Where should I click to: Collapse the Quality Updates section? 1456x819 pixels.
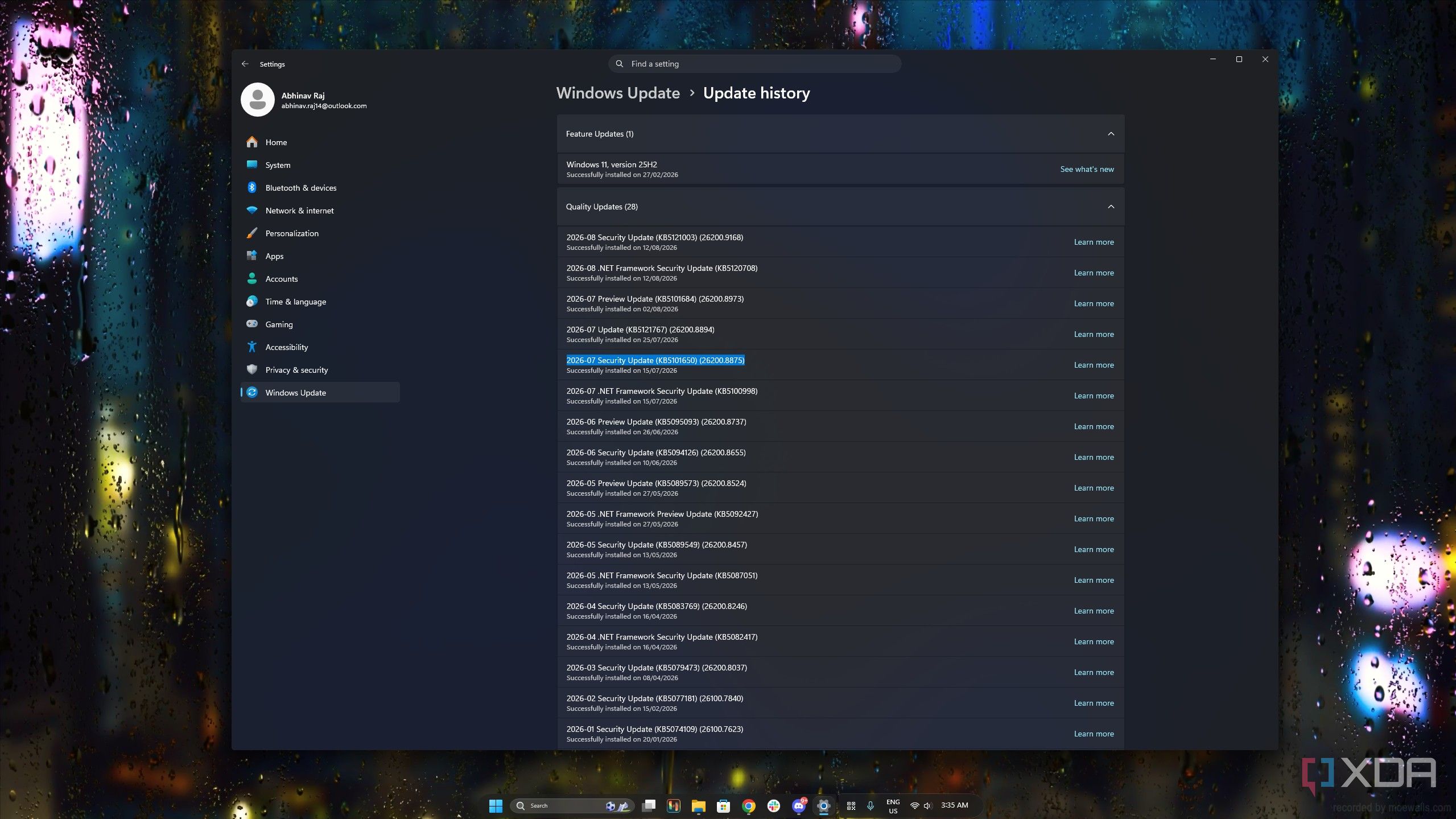(x=1111, y=207)
